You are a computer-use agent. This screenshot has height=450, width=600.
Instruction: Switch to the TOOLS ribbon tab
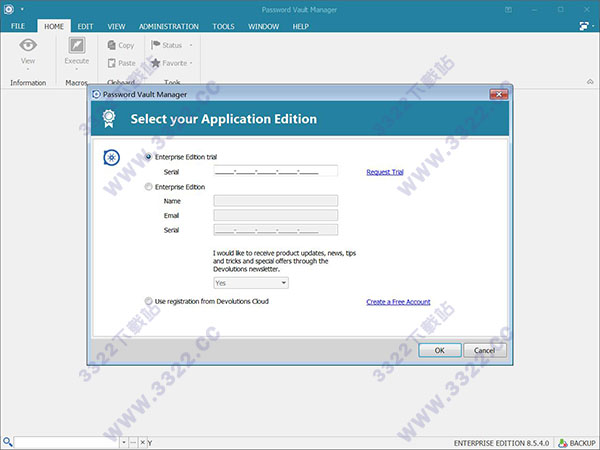(x=222, y=26)
